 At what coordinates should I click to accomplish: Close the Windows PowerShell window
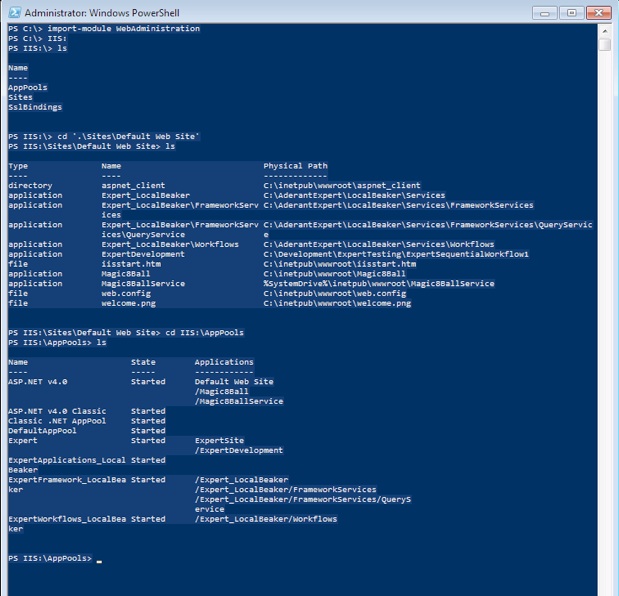pyautogui.click(x=599, y=12)
